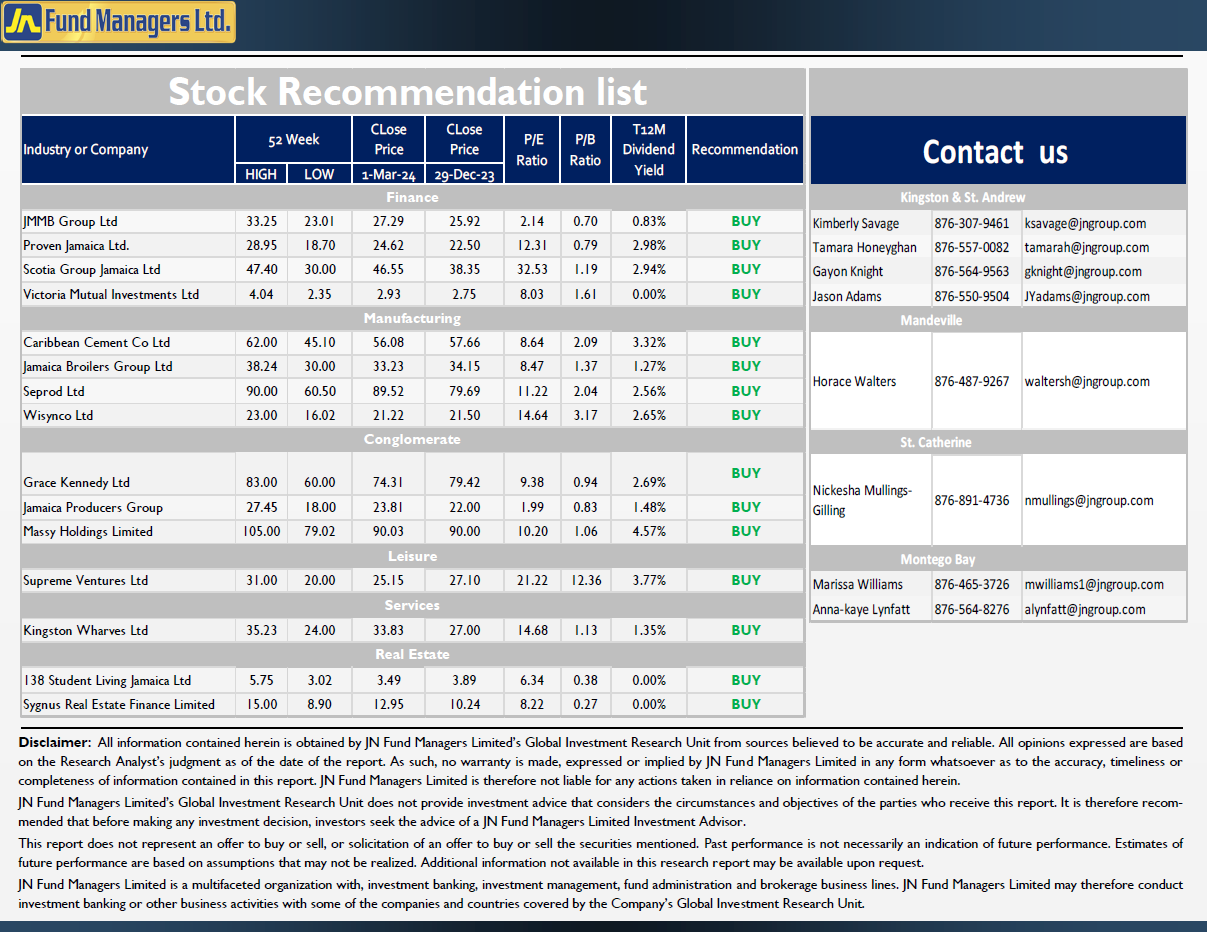The height and width of the screenshot is (932, 1207).
Task: Click the Conglomerate section header
Action: click(x=412, y=439)
